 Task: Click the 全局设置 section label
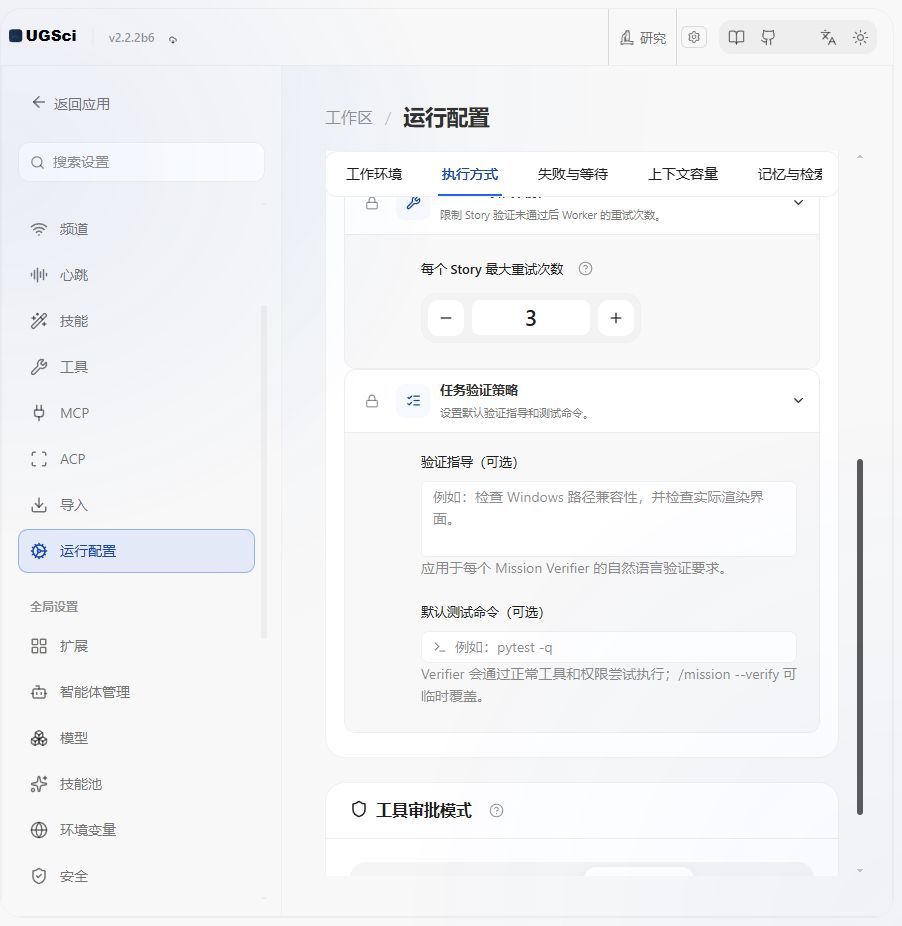click(x=54, y=607)
